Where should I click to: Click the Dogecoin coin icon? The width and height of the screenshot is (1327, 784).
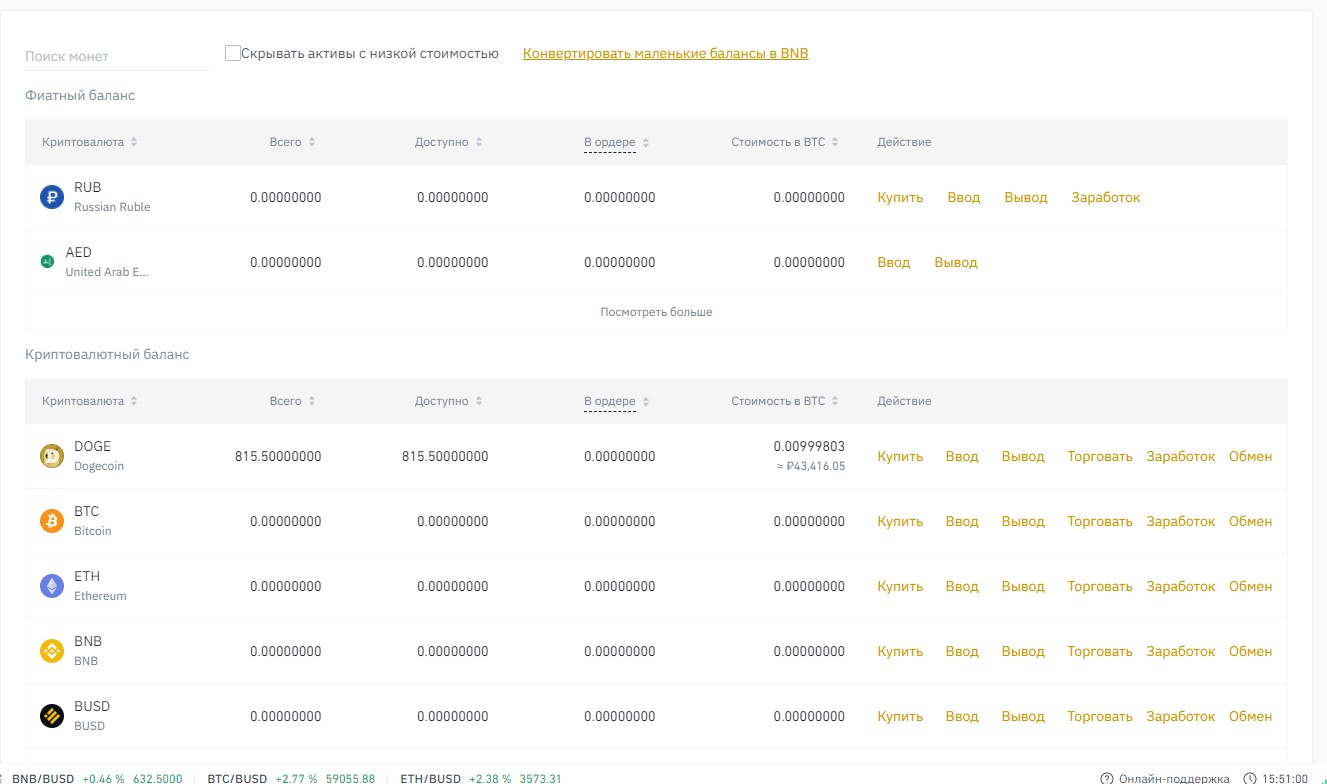(x=52, y=456)
